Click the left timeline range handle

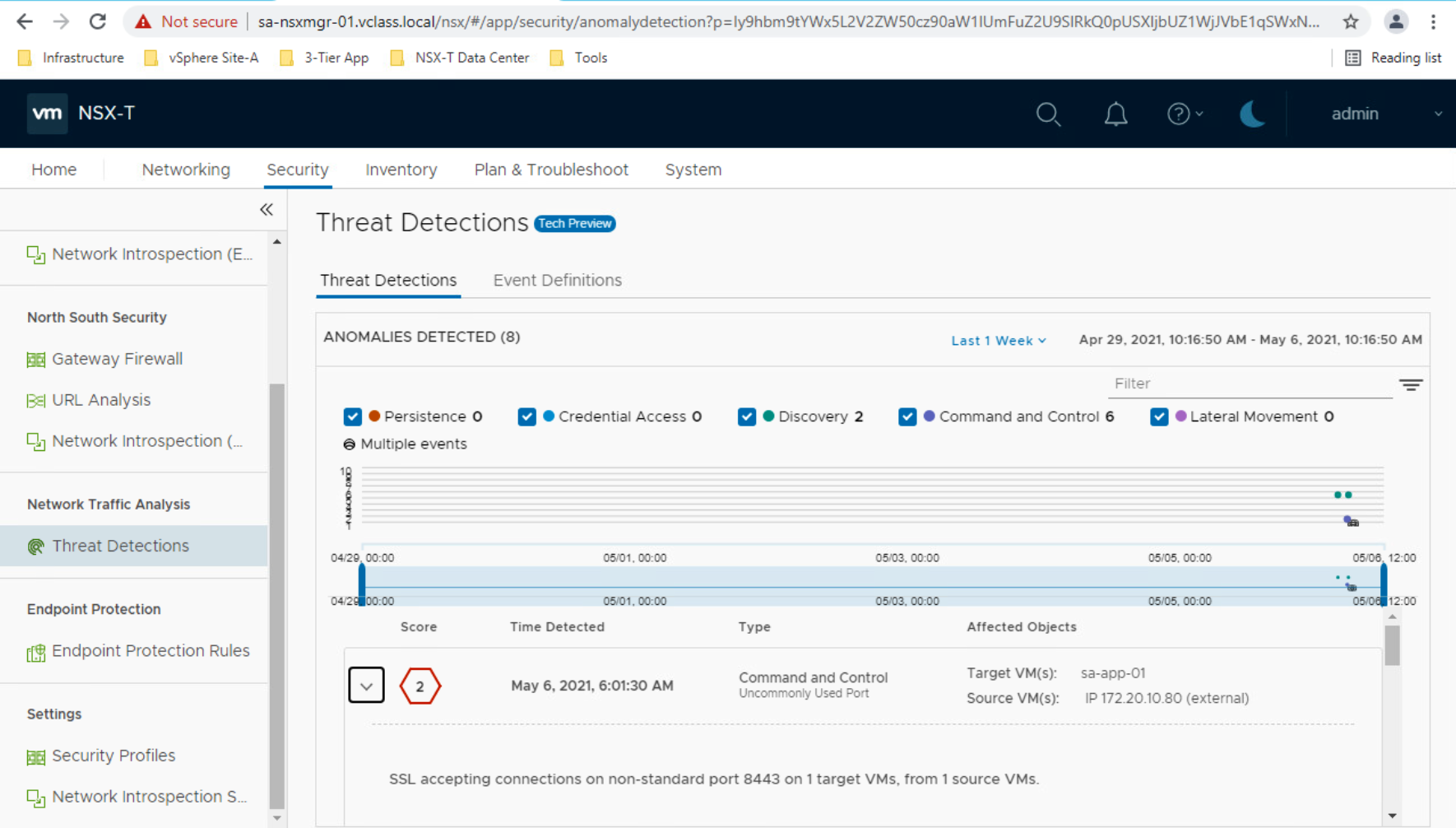coord(362,584)
